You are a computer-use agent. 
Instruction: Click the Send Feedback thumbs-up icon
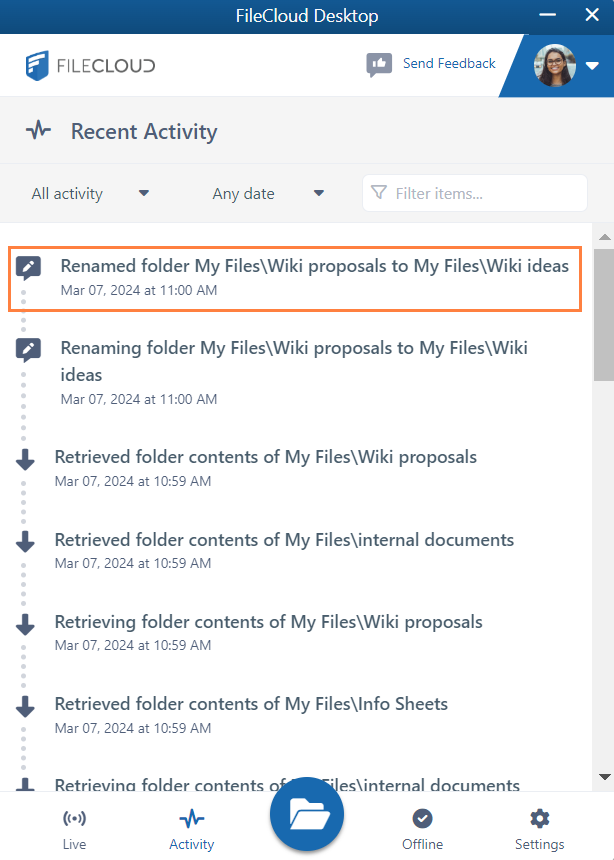pos(379,65)
